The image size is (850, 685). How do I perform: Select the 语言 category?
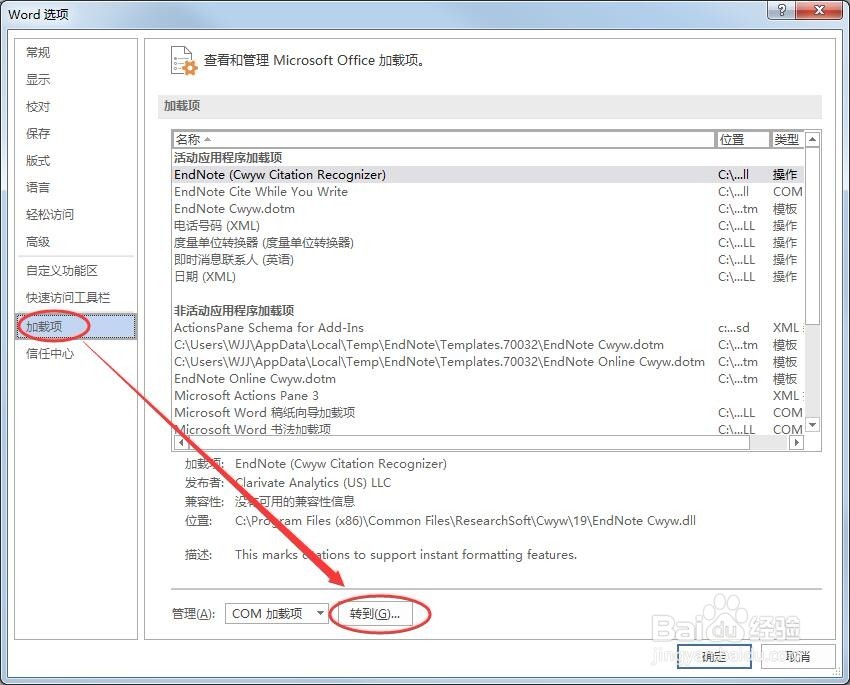tap(38, 188)
